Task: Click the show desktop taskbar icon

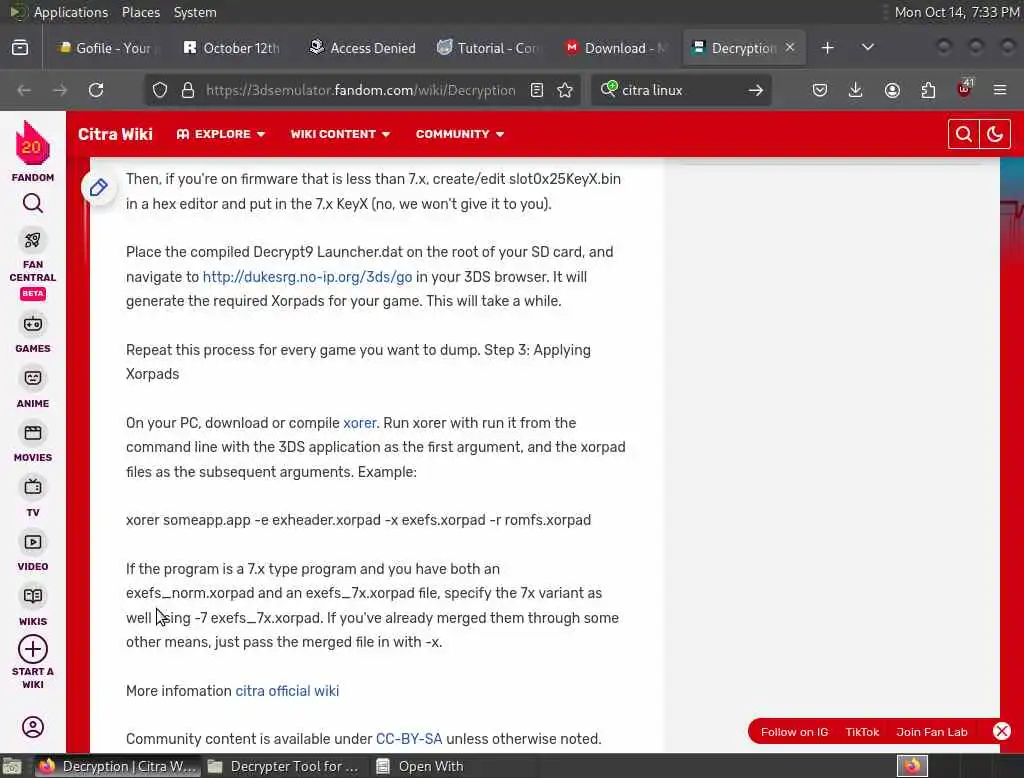Action: point(12,766)
